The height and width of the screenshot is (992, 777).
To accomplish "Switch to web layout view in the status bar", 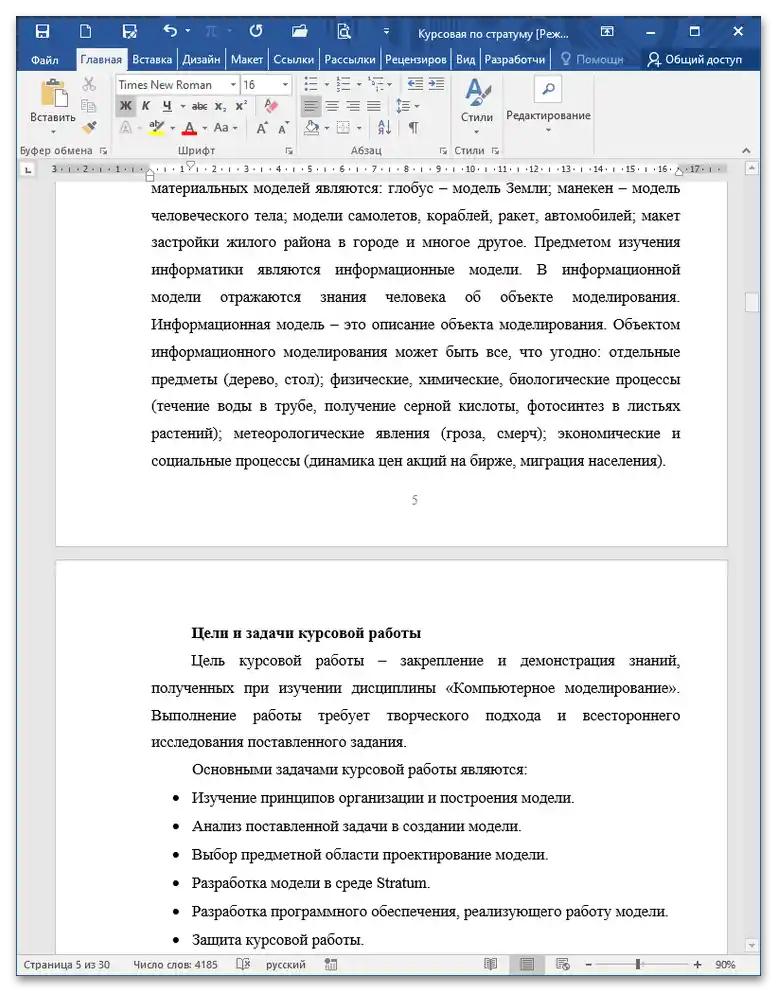I will pos(563,964).
